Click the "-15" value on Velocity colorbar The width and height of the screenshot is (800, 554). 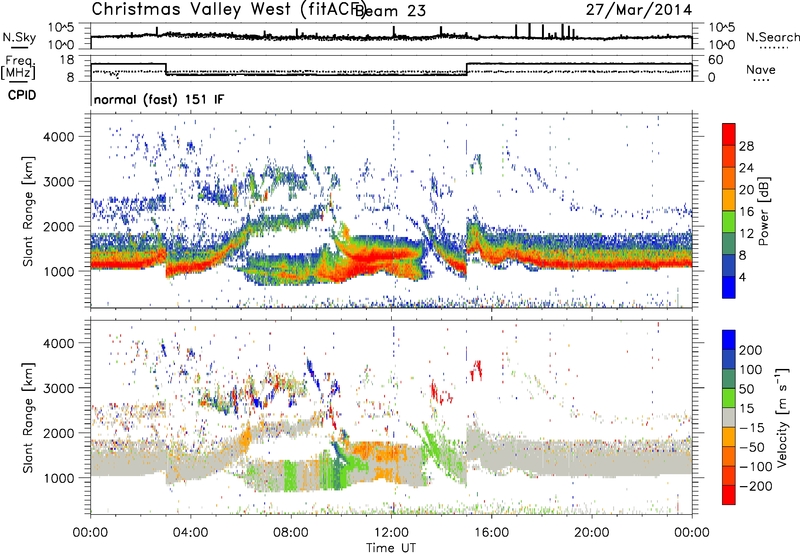(x=751, y=428)
